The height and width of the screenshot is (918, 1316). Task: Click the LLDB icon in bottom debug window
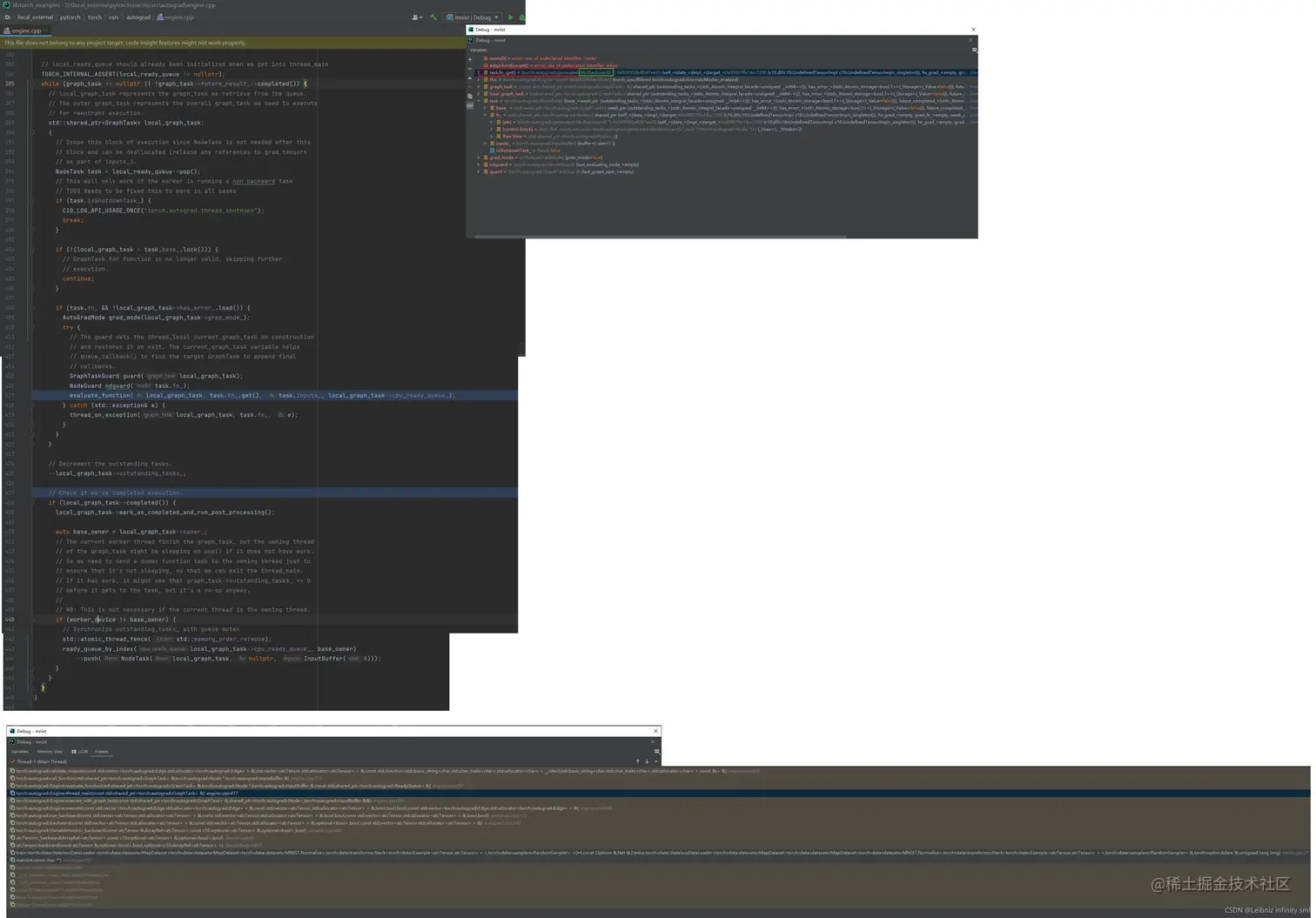coord(74,752)
